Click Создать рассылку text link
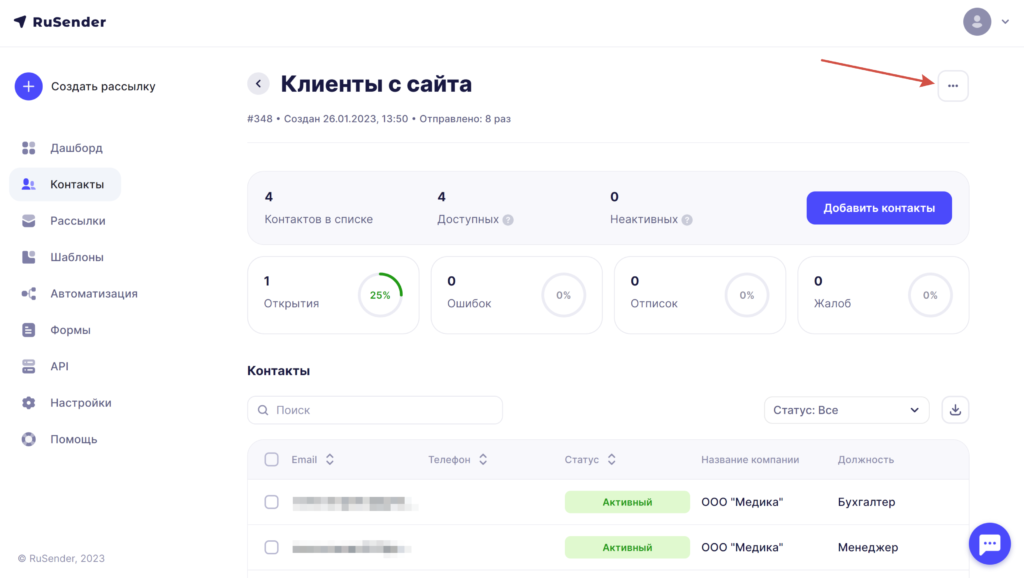1024x578 pixels. [103, 86]
